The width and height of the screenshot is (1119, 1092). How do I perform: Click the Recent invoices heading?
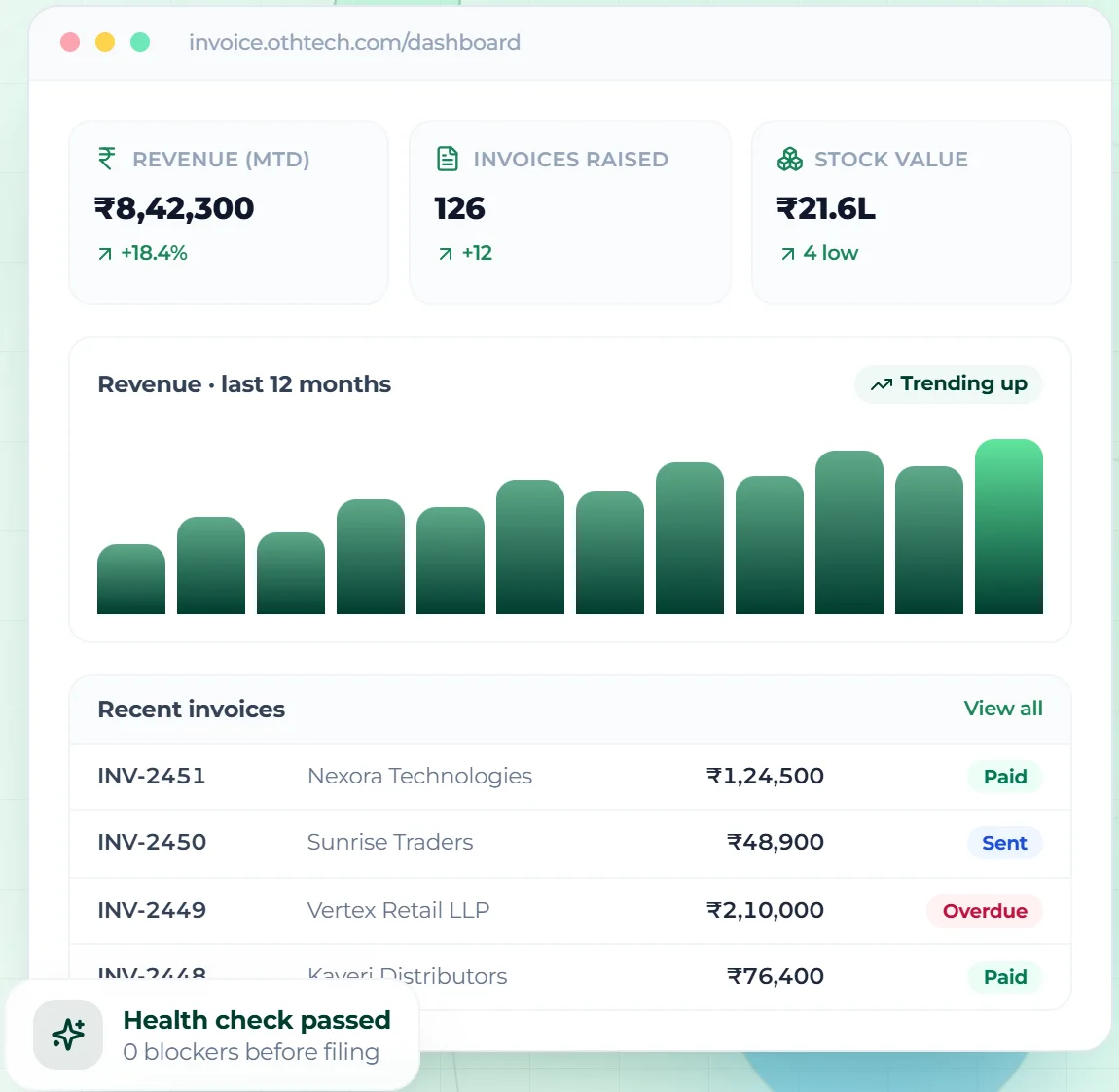point(192,709)
